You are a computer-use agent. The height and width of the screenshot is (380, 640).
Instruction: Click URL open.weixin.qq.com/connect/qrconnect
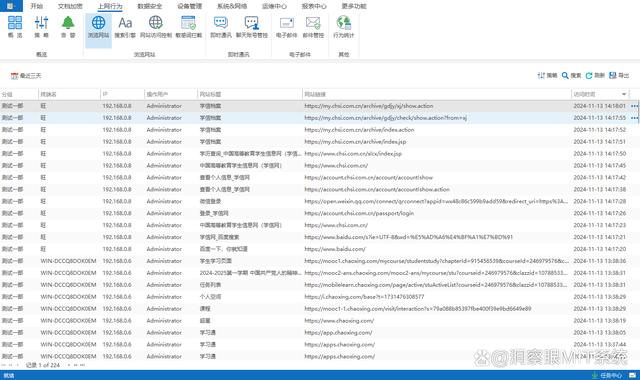pyautogui.click(x=436, y=201)
